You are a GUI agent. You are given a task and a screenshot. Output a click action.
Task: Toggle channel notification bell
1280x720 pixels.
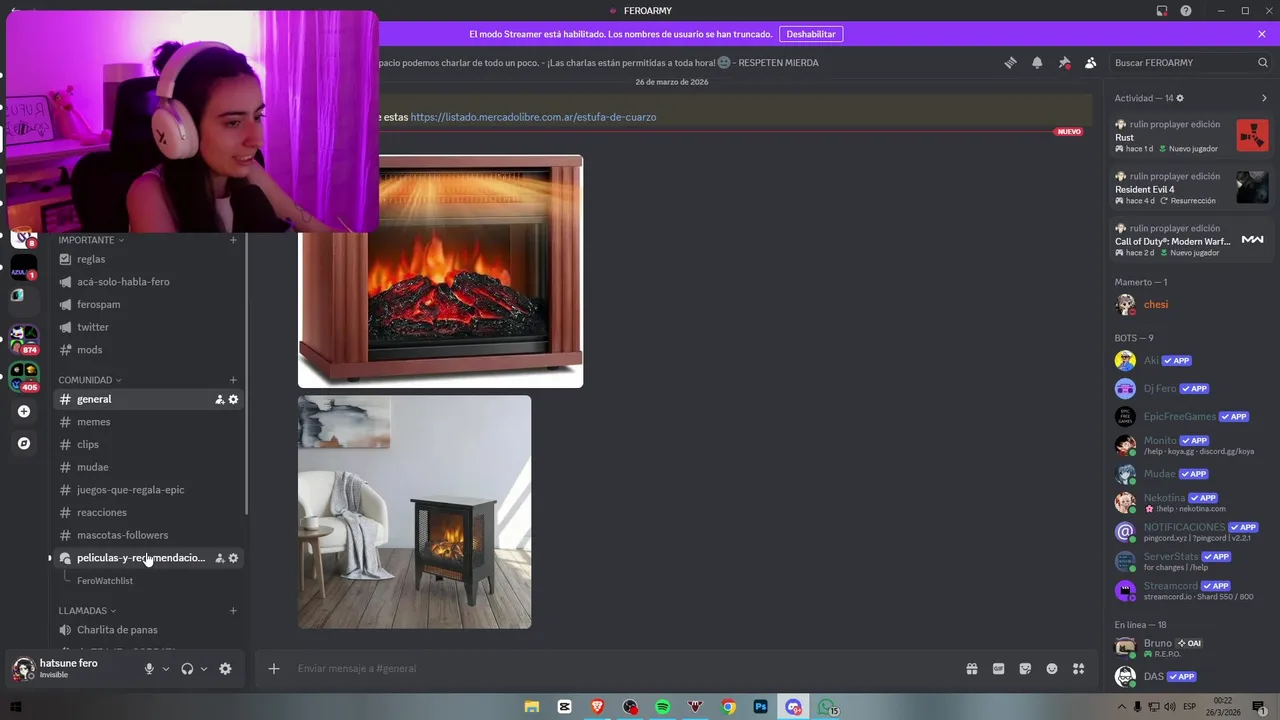coord(1037,62)
